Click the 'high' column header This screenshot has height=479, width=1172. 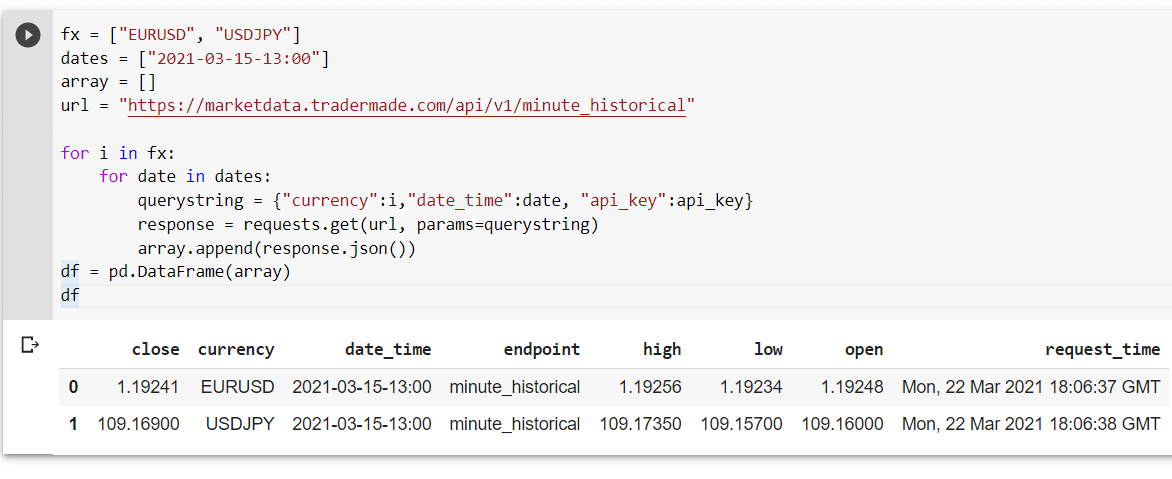[x=662, y=349]
